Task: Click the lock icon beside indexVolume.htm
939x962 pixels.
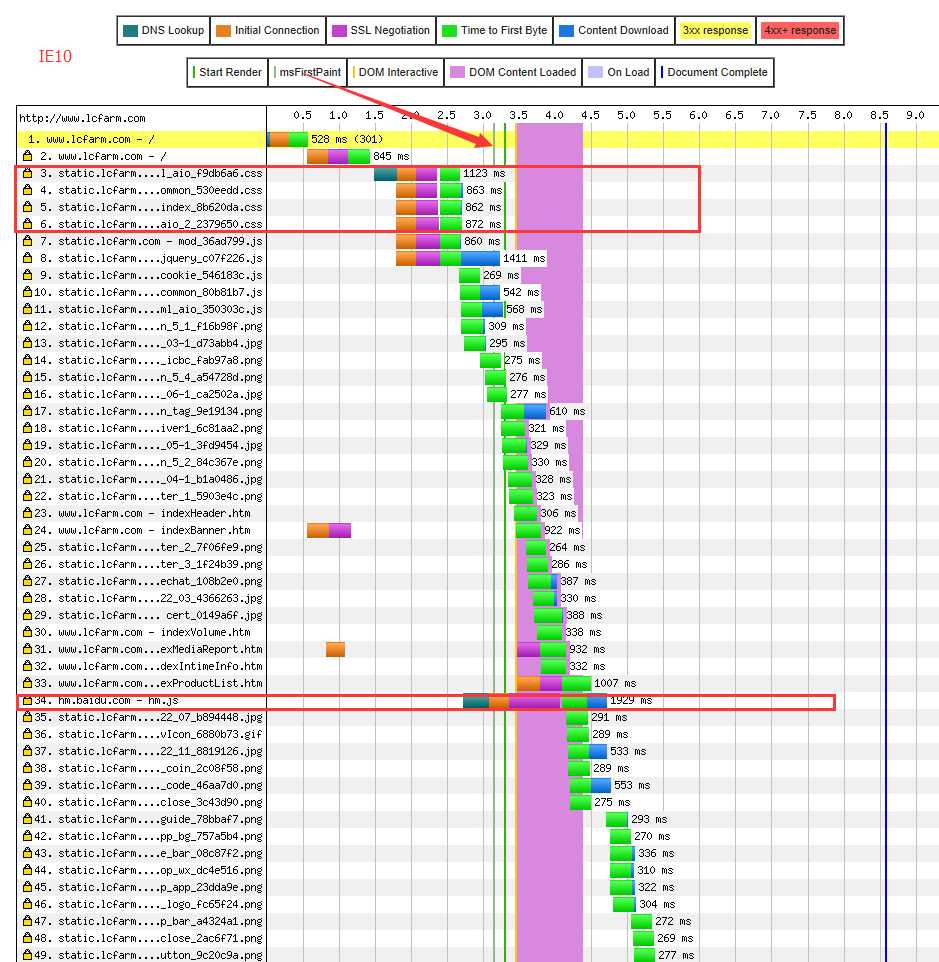Action: pos(27,632)
